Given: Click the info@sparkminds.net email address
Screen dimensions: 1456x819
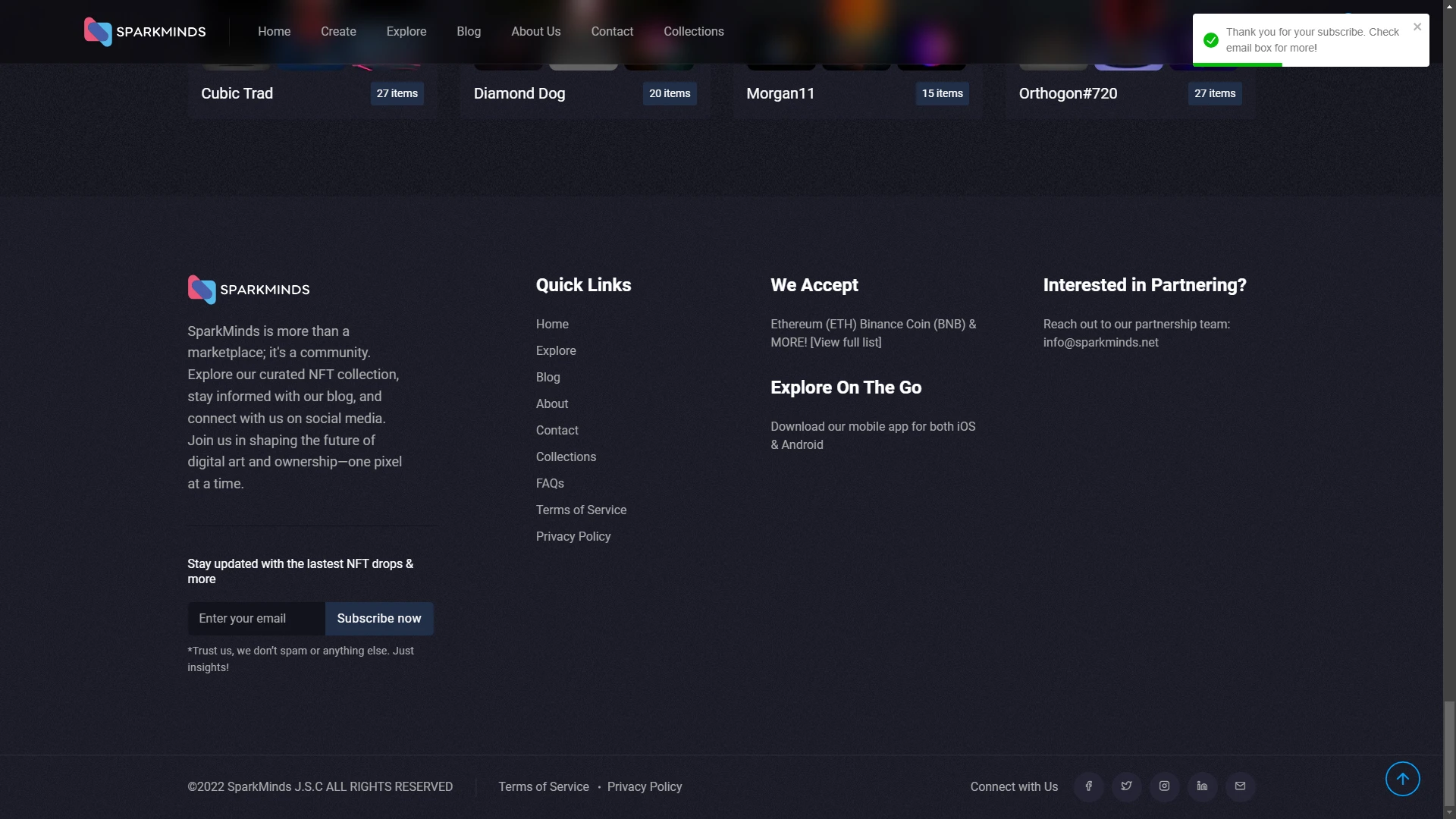Looking at the screenshot, I should click(x=1100, y=342).
